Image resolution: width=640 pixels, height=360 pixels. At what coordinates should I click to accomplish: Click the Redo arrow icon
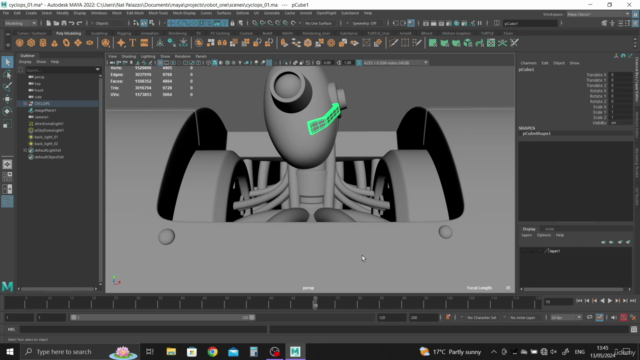(x=80, y=23)
